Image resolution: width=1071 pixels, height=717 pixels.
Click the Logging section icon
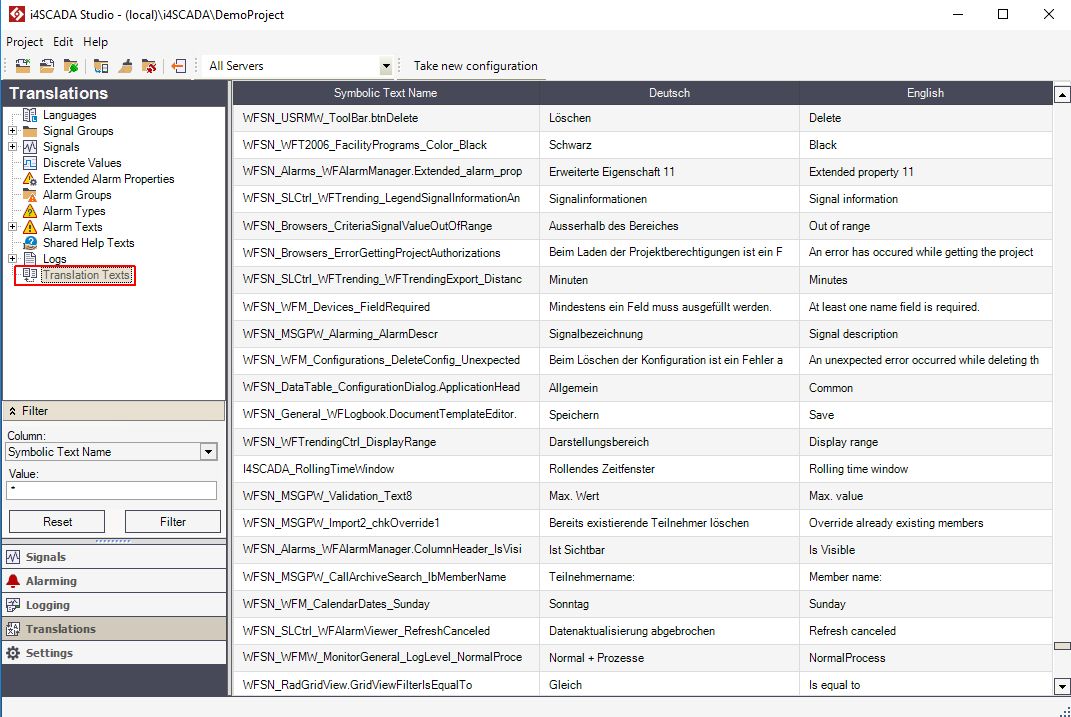tap(13, 605)
